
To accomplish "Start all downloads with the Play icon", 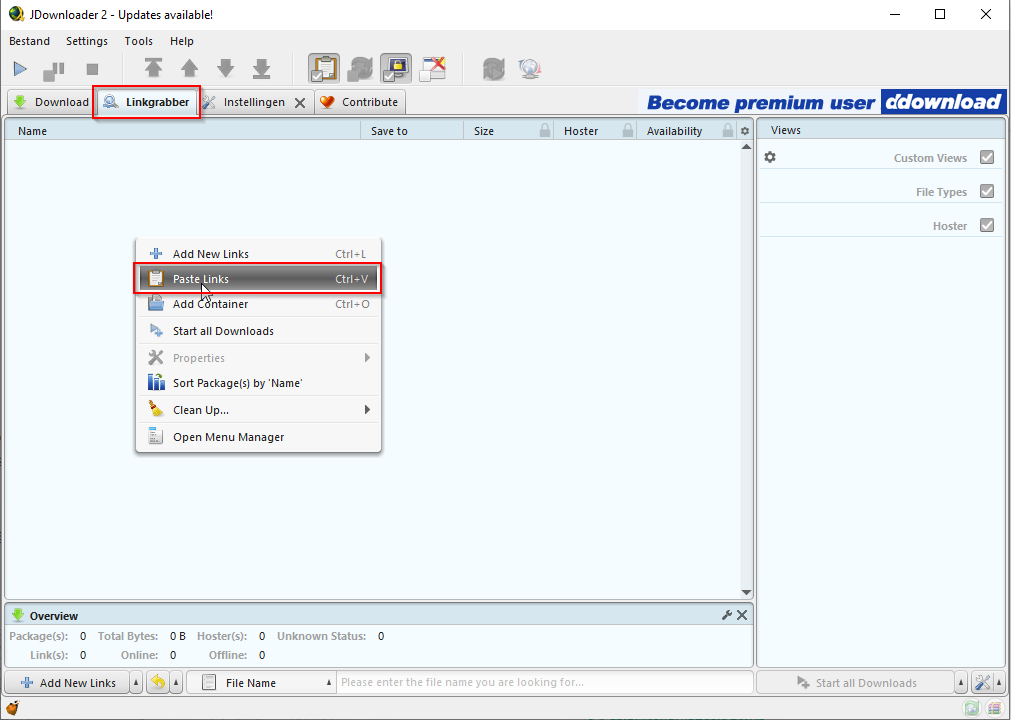I will coord(20,68).
